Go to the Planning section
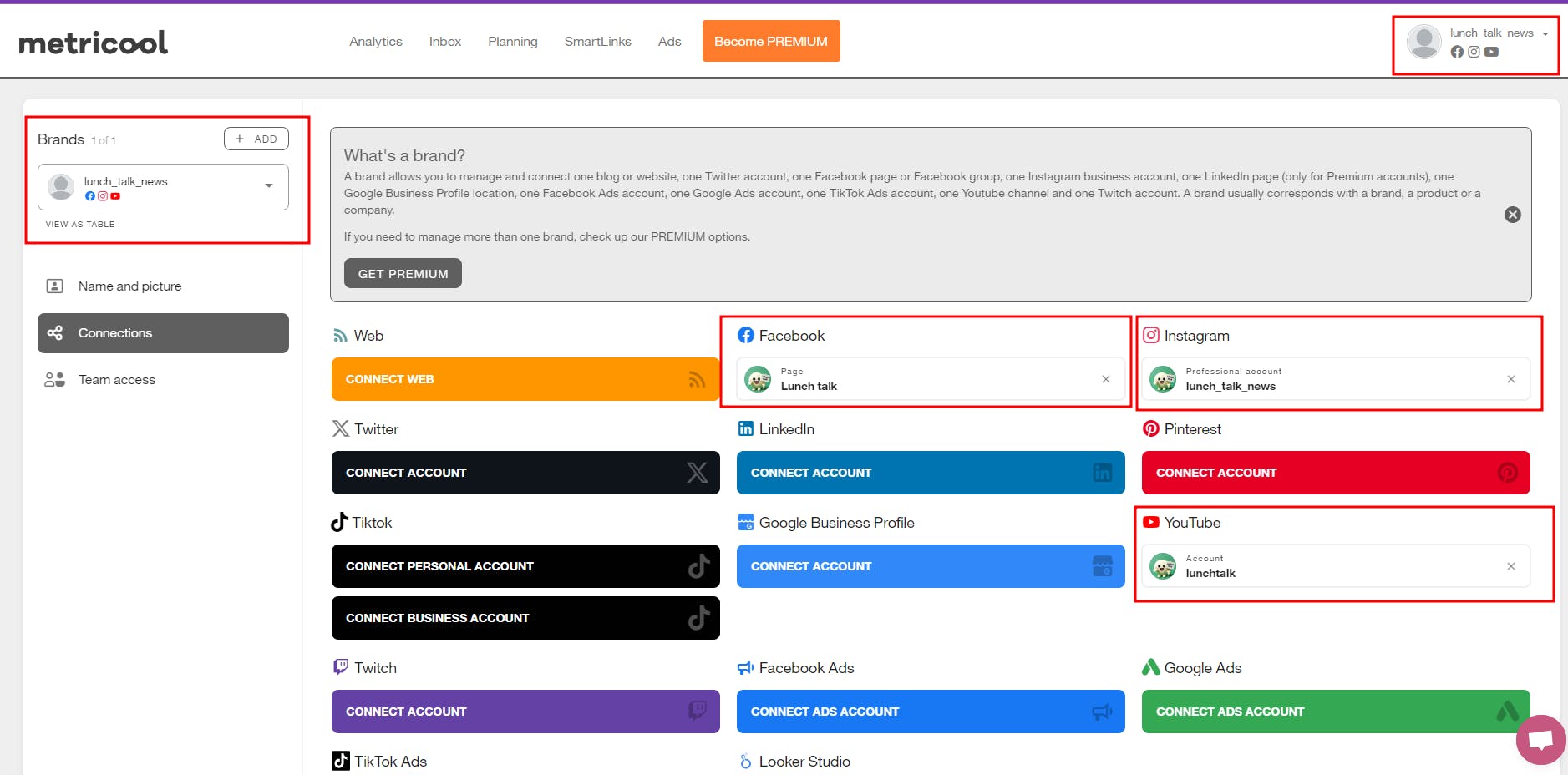 click(513, 42)
